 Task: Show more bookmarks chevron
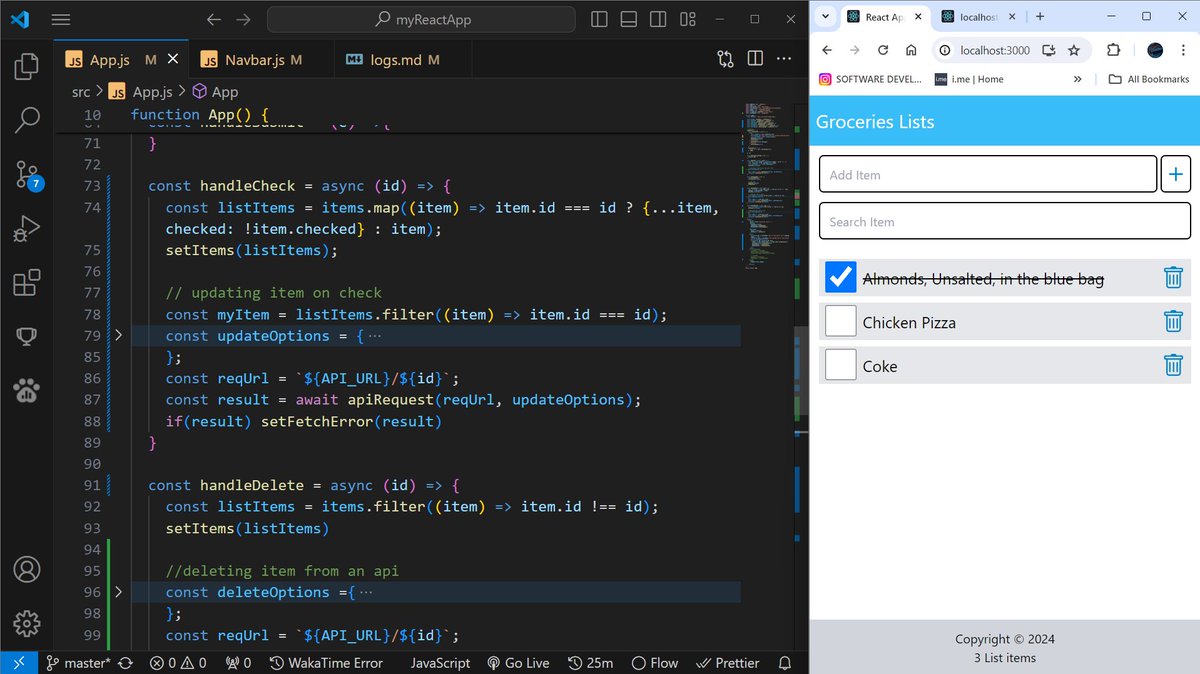point(1077,79)
